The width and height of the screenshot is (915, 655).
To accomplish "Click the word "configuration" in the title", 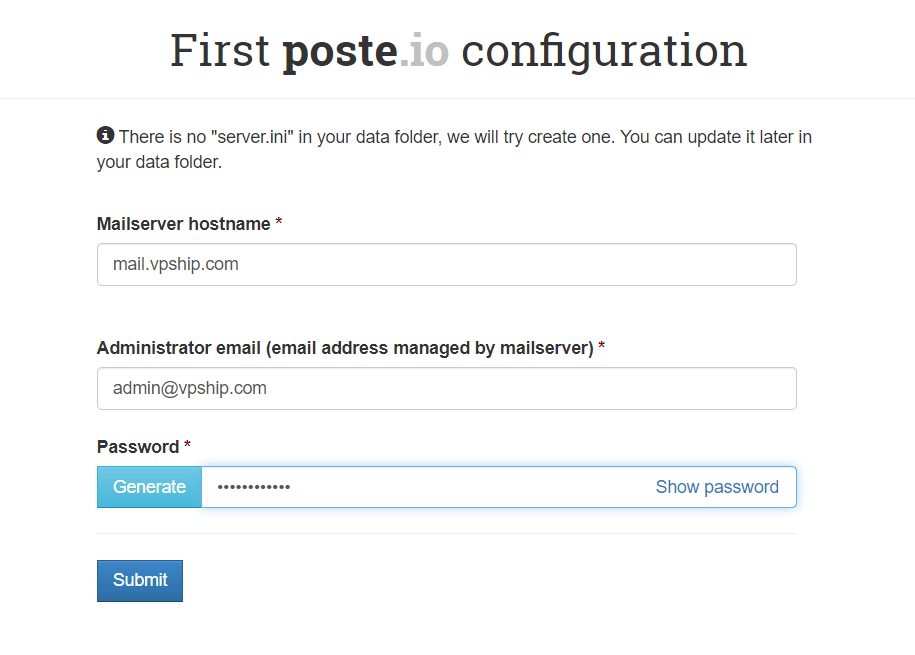I will pyautogui.click(x=604, y=51).
